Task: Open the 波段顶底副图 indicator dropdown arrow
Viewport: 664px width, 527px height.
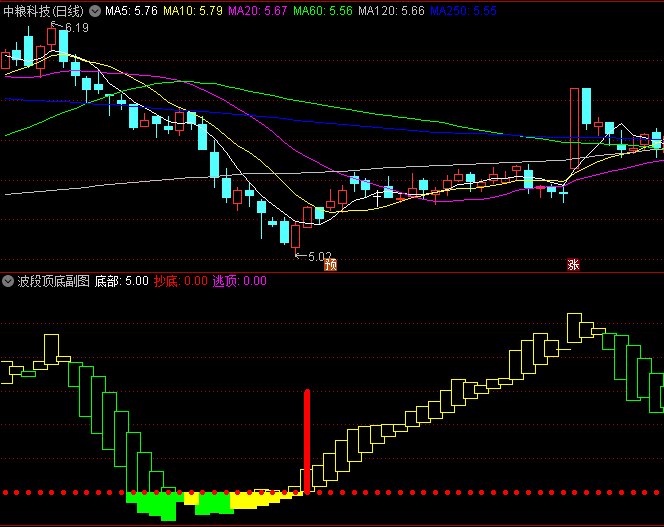Action: tap(8, 281)
